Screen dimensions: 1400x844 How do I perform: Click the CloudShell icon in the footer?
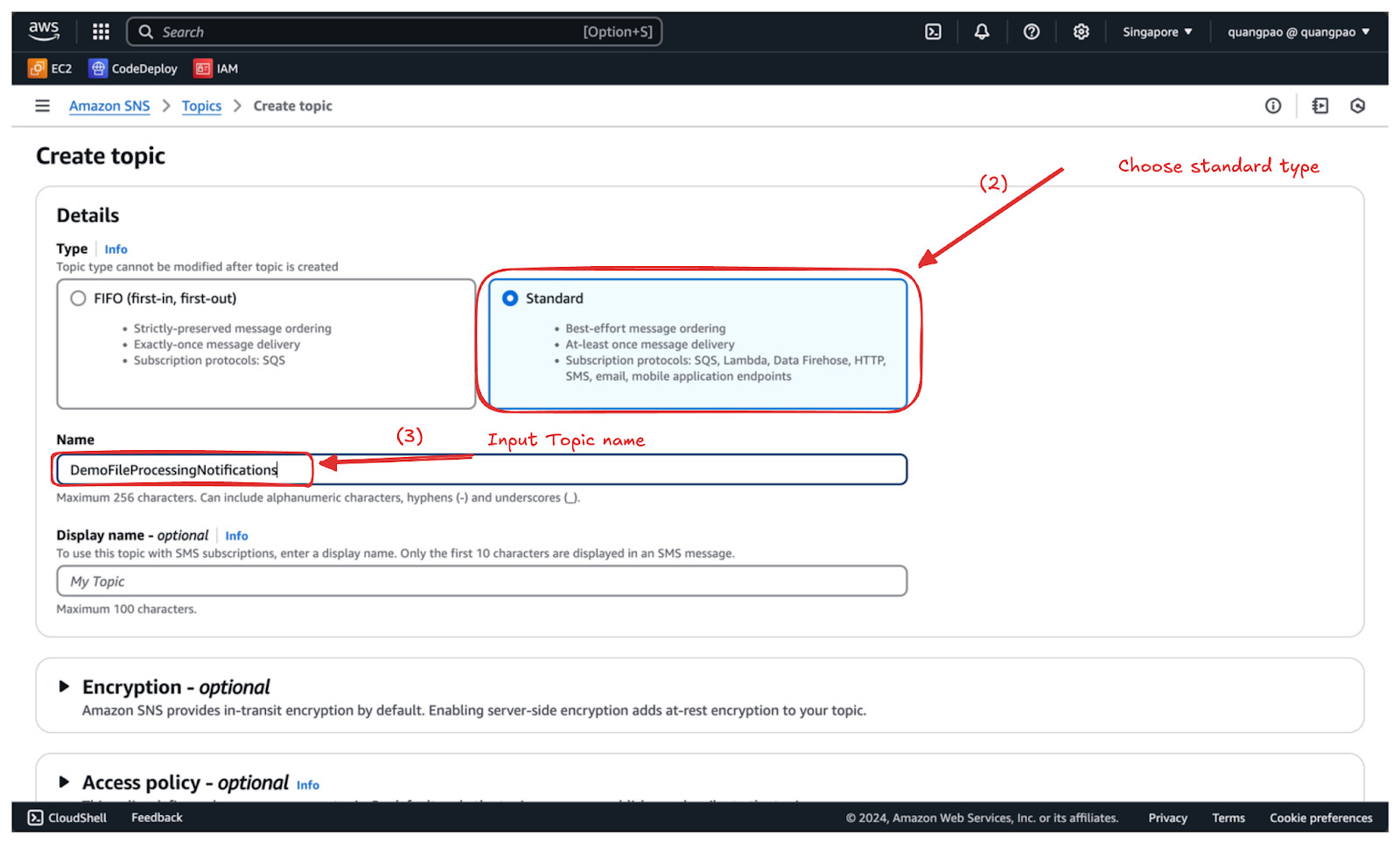click(x=35, y=818)
